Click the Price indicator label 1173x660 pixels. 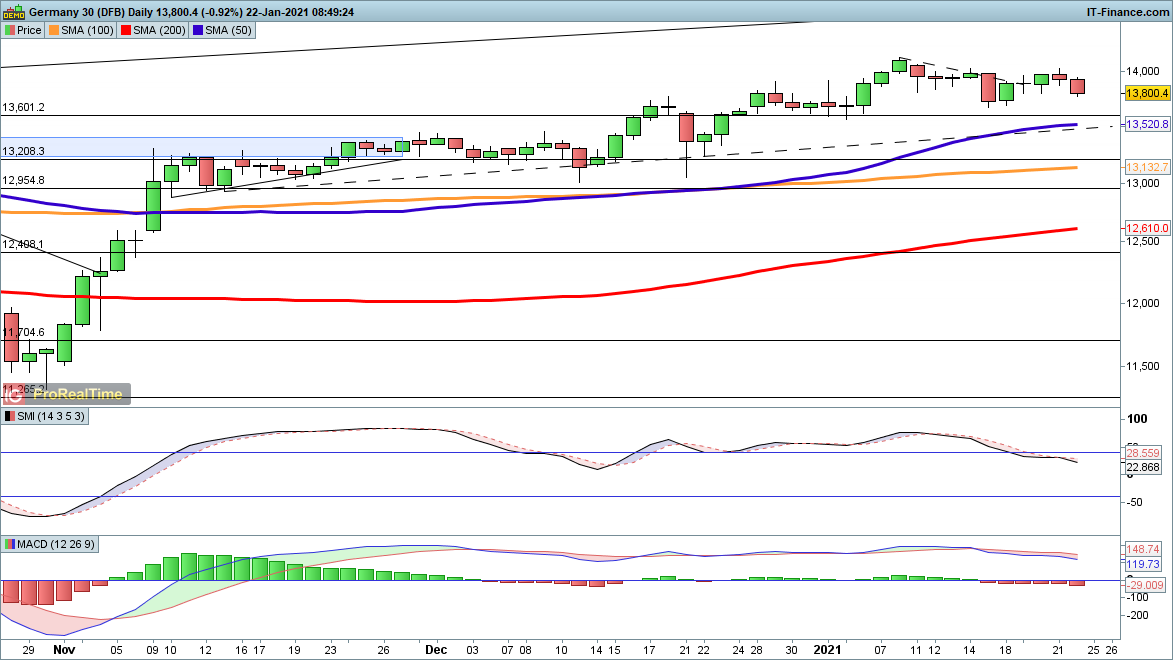22,30
